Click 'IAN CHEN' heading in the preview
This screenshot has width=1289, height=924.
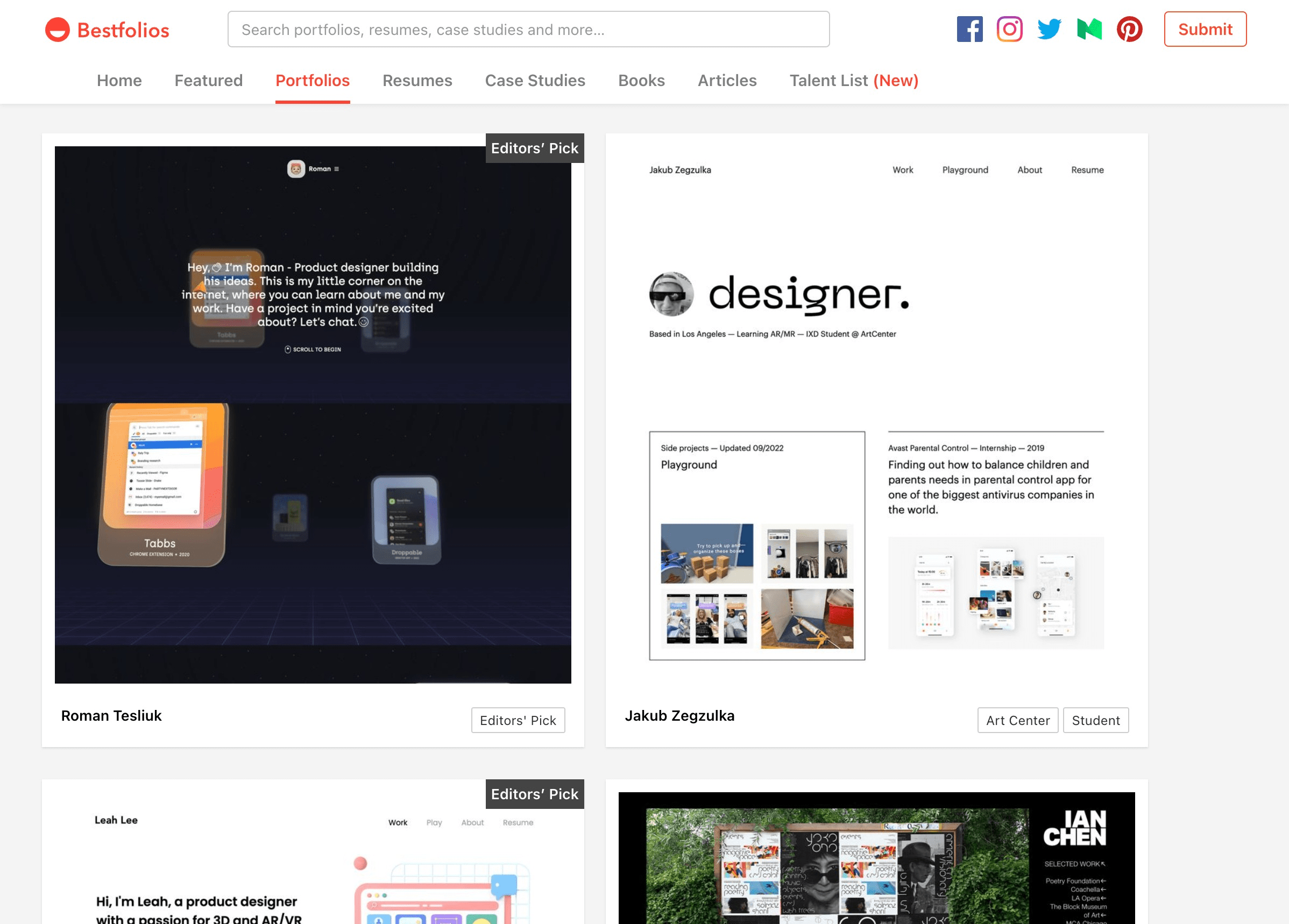click(x=1074, y=828)
